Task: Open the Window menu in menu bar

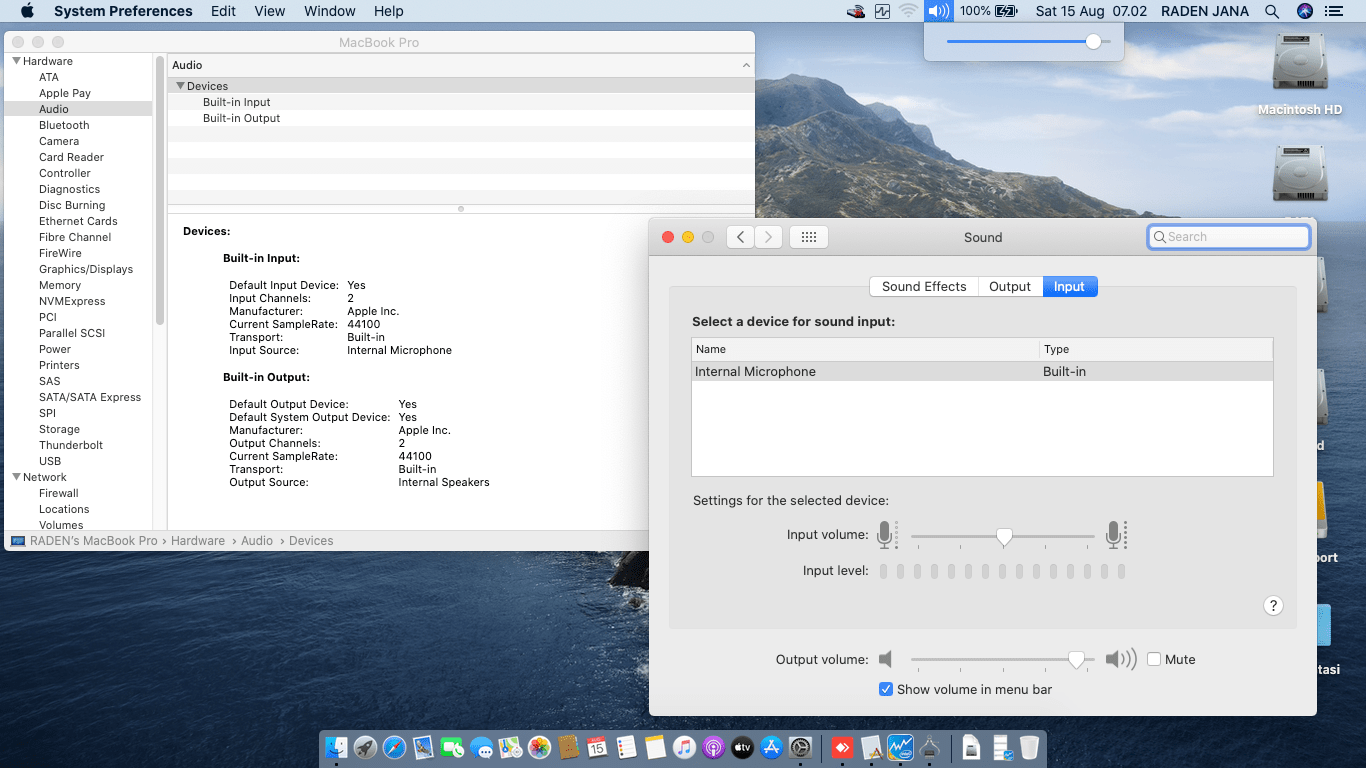Action: coord(329,11)
